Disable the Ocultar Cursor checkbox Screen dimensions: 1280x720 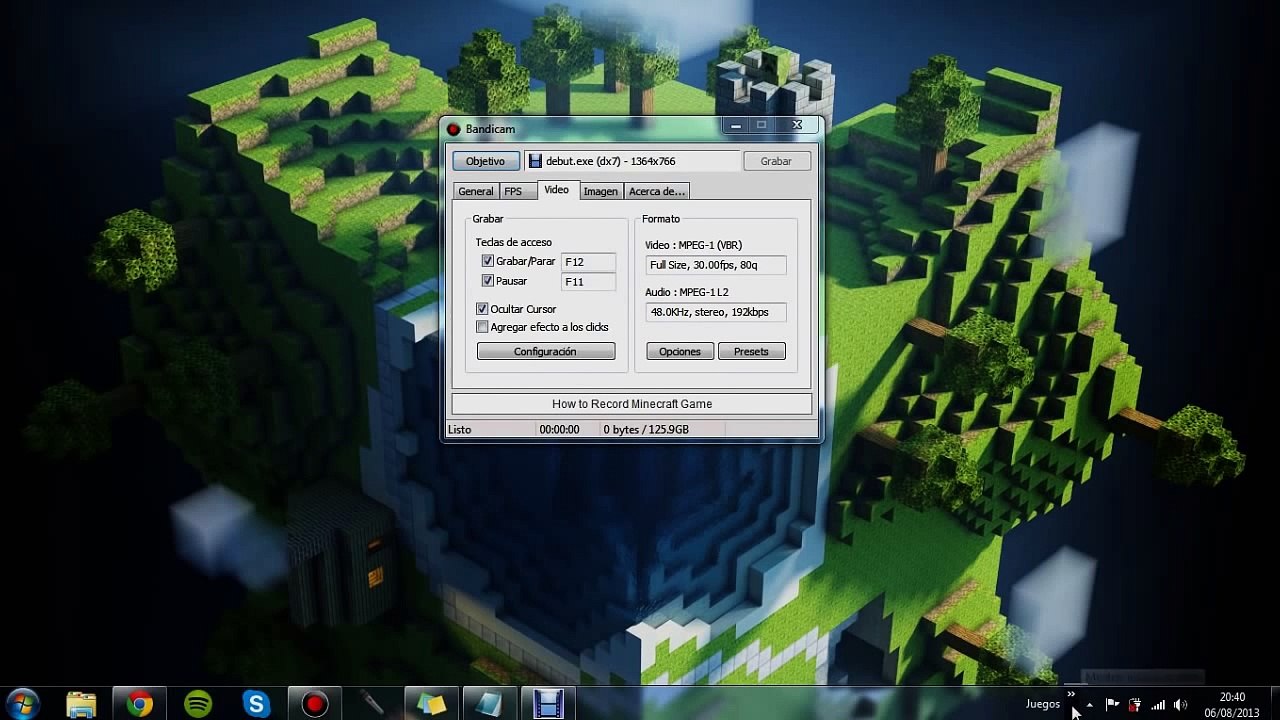[482, 309]
